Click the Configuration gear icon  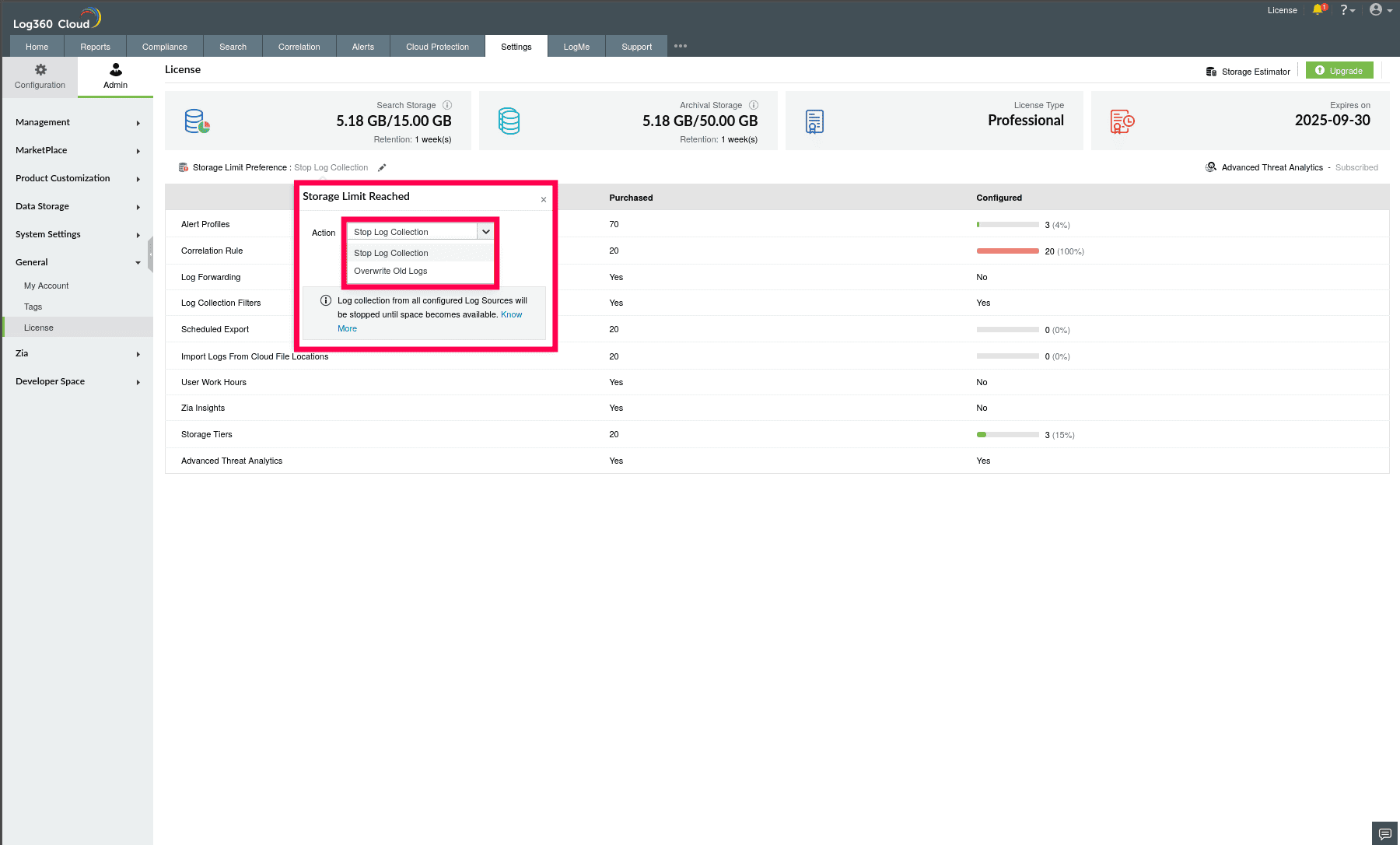(x=40, y=70)
